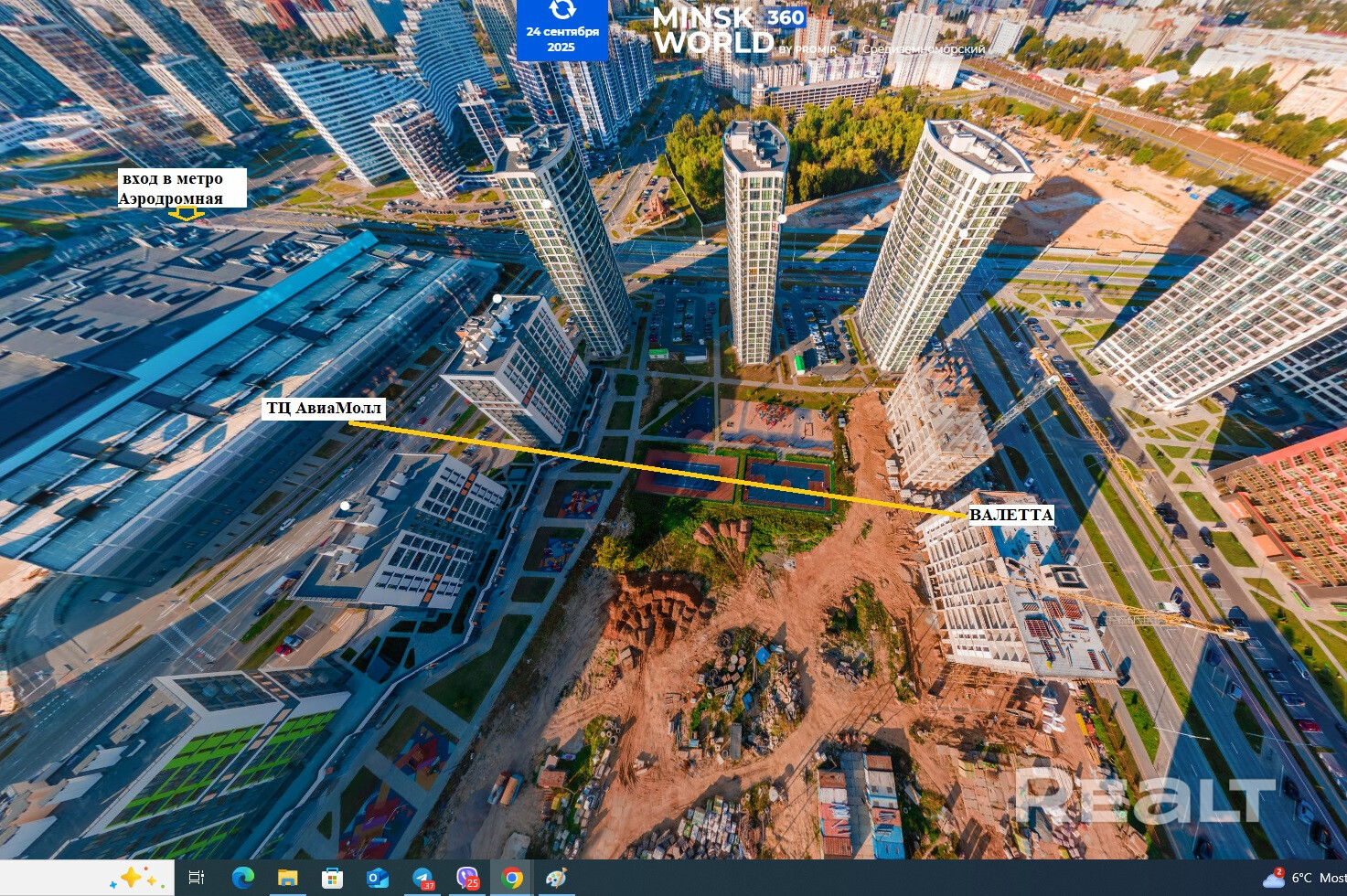The width and height of the screenshot is (1347, 896).
Task: Launch Microsoft Store from the taskbar
Action: 332,878
